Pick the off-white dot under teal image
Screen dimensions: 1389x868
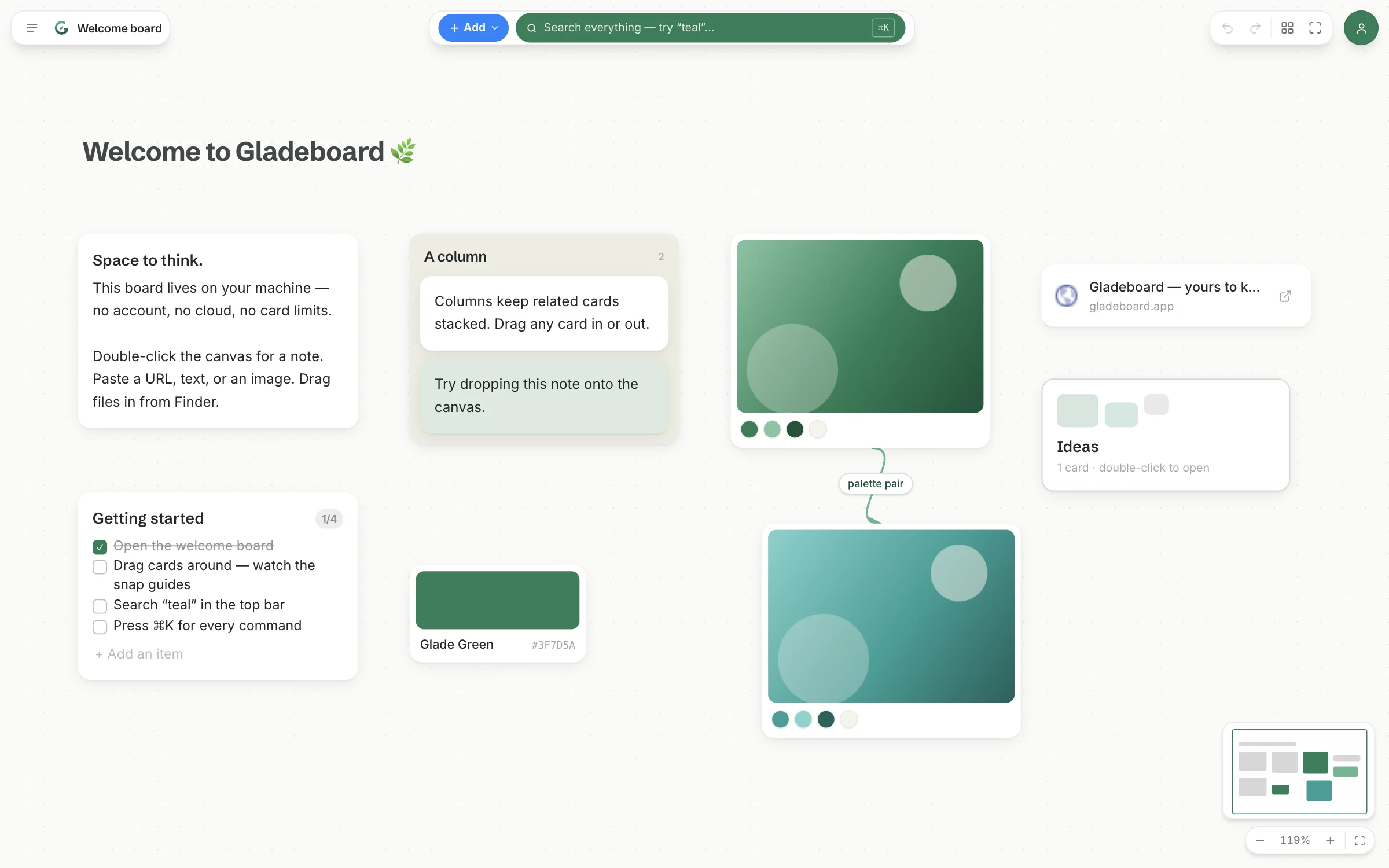point(849,719)
